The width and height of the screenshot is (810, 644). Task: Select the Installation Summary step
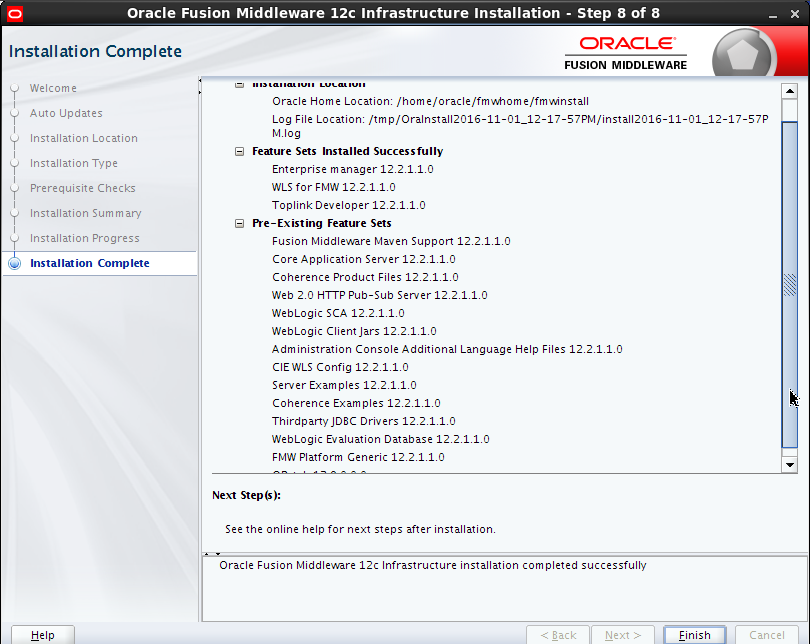(x=86, y=213)
